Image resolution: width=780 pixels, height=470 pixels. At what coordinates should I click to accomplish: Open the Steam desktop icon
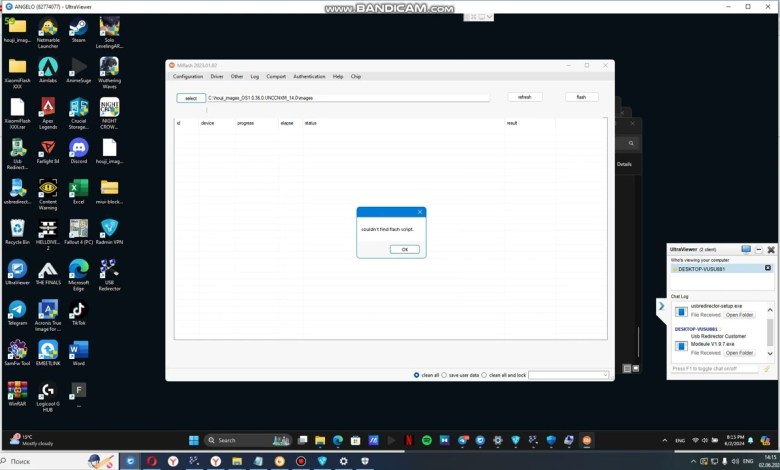click(x=79, y=30)
